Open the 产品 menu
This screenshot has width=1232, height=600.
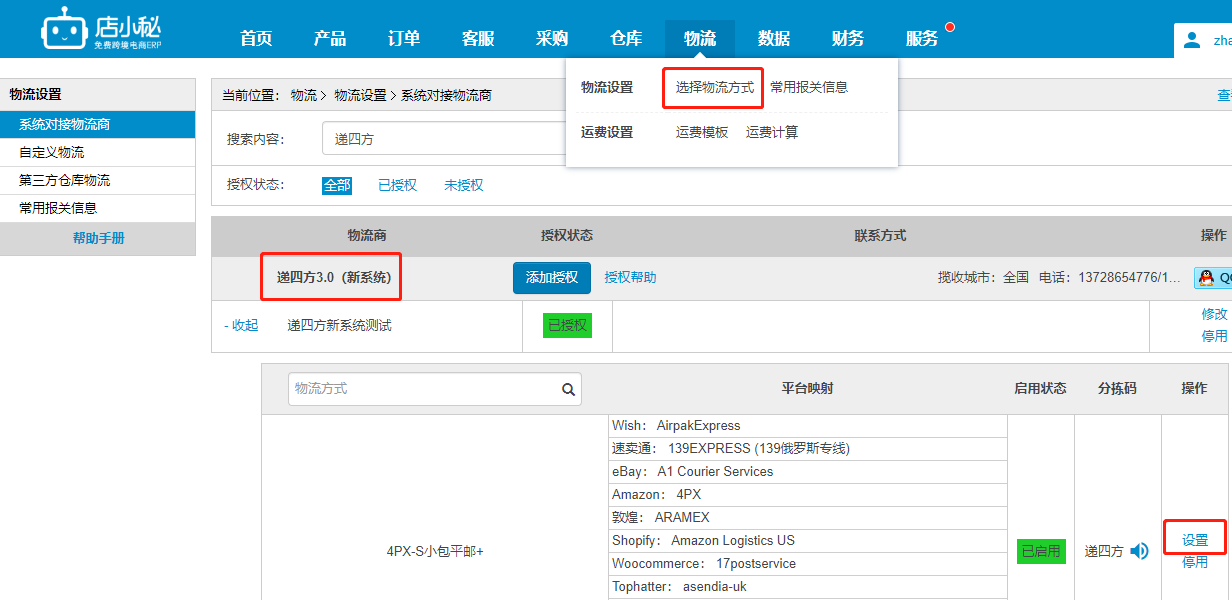(330, 39)
